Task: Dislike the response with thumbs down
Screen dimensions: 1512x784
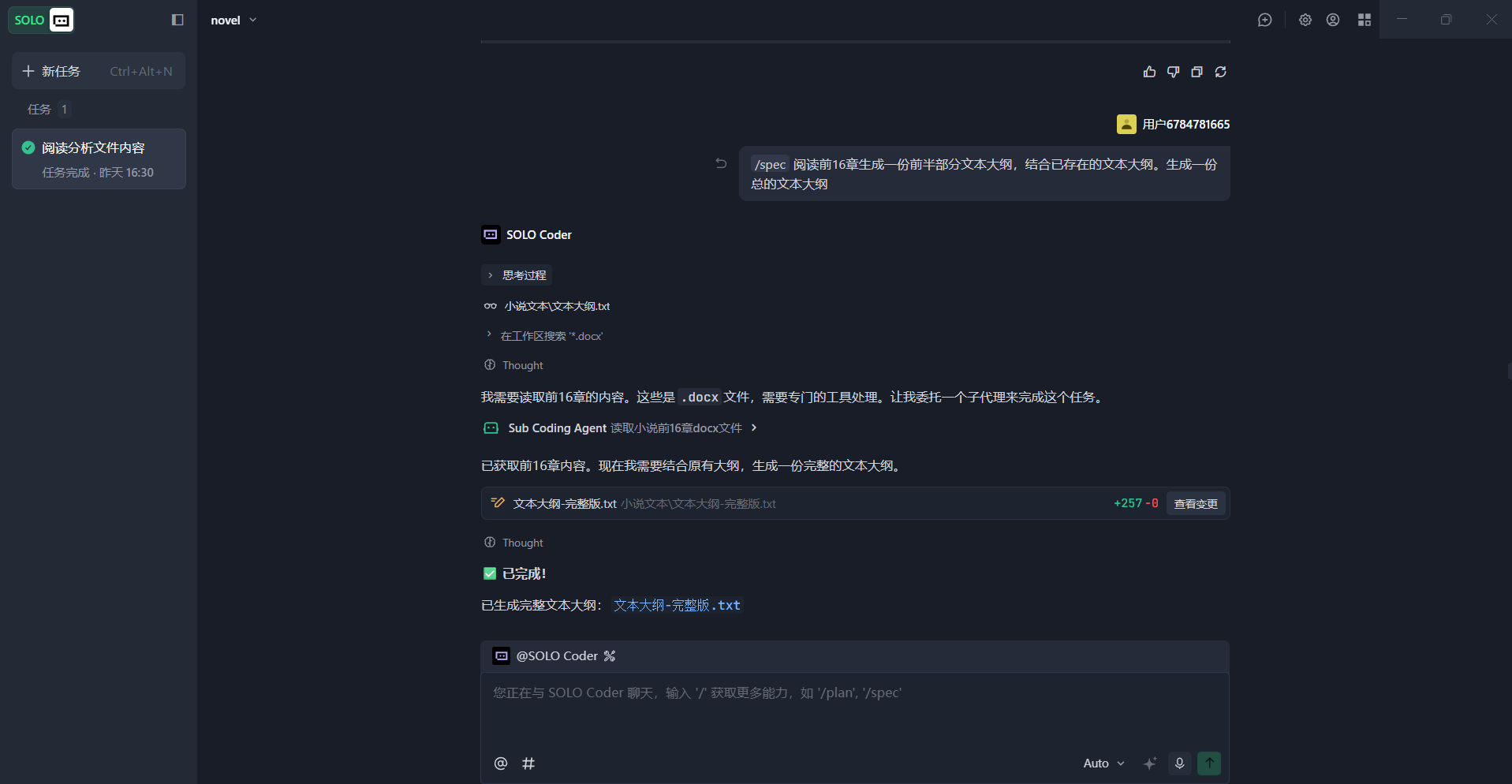Action: click(1173, 72)
